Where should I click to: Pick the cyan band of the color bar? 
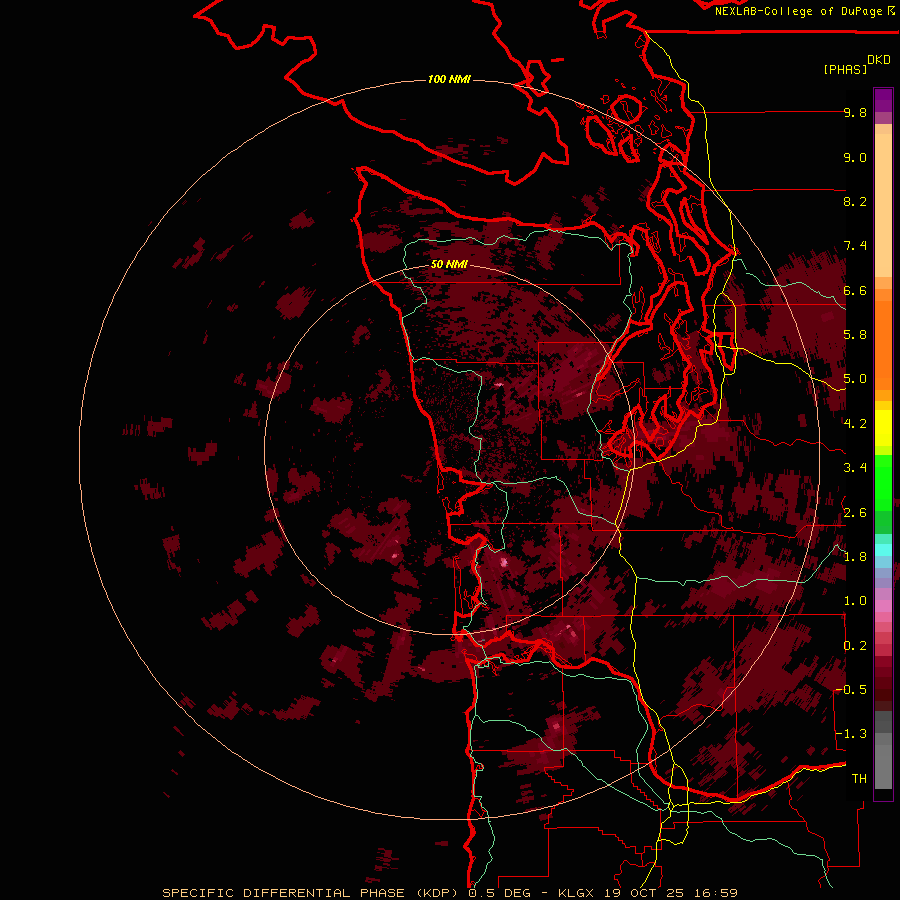(883, 550)
